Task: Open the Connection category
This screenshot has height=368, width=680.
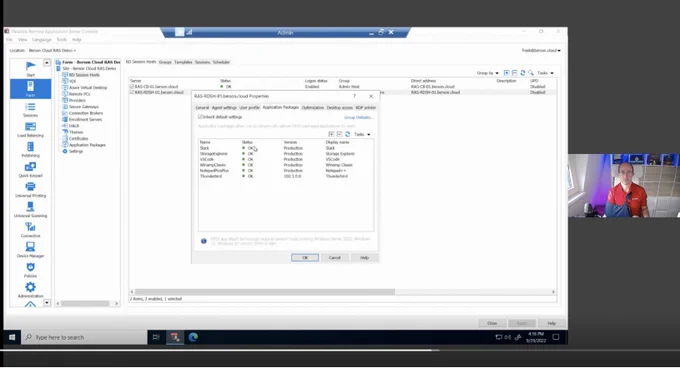Action: coord(30,229)
